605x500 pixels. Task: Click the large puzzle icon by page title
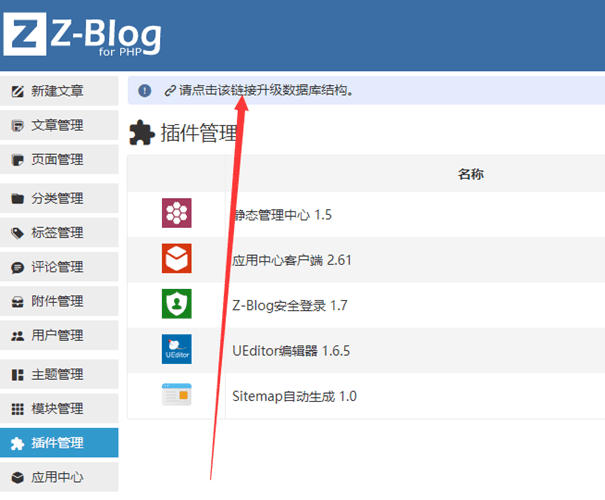pyautogui.click(x=142, y=133)
